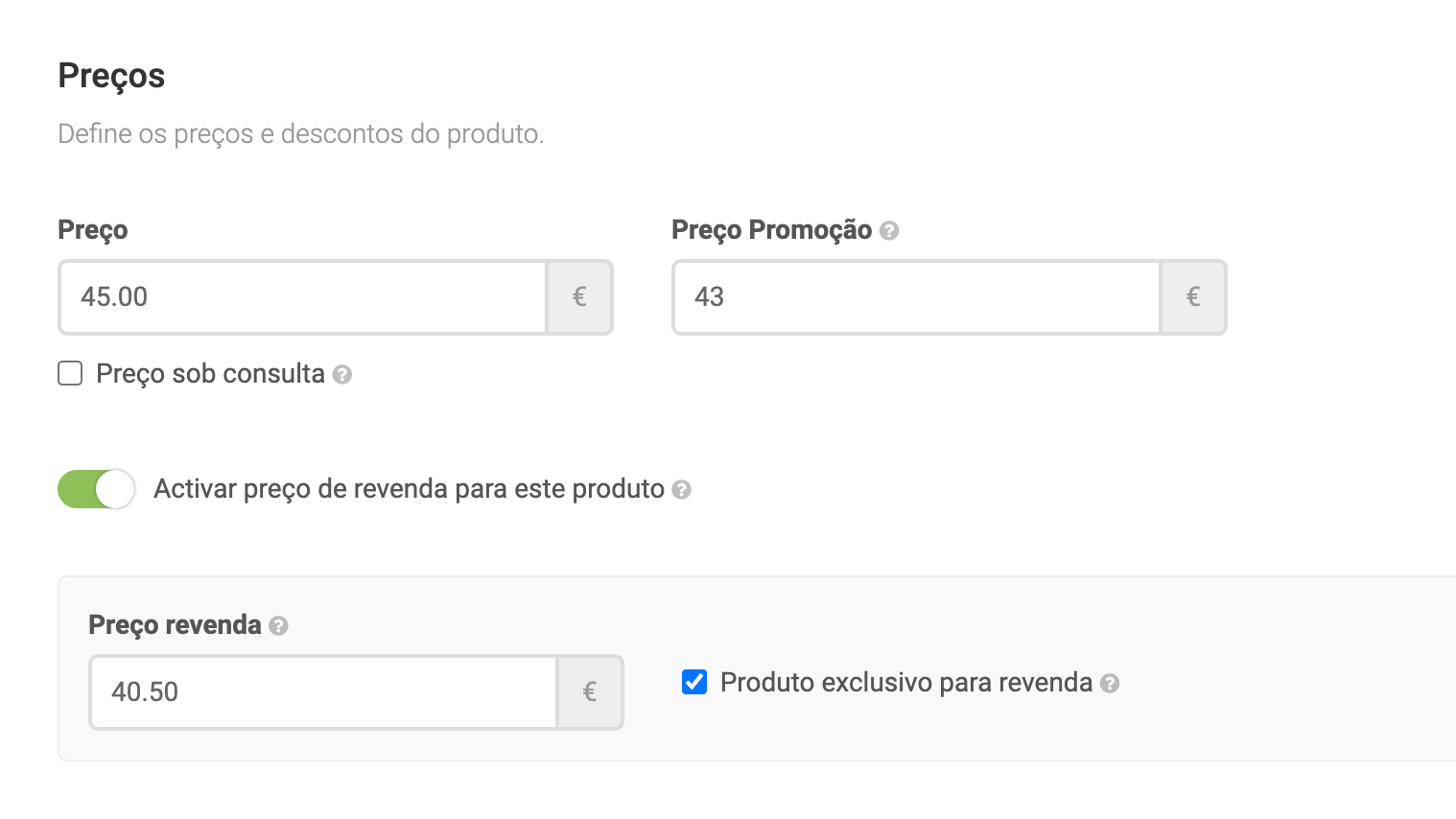The image size is (1456, 819).
Task: Click the Produto exclusivo para revenda label
Action: click(x=906, y=682)
